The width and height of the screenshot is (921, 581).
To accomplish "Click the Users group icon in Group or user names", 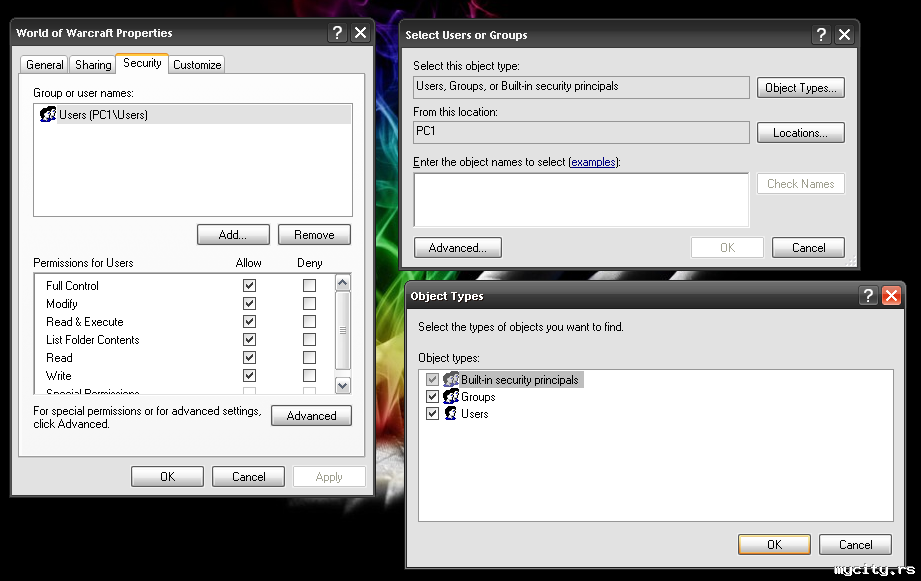I will [48, 114].
